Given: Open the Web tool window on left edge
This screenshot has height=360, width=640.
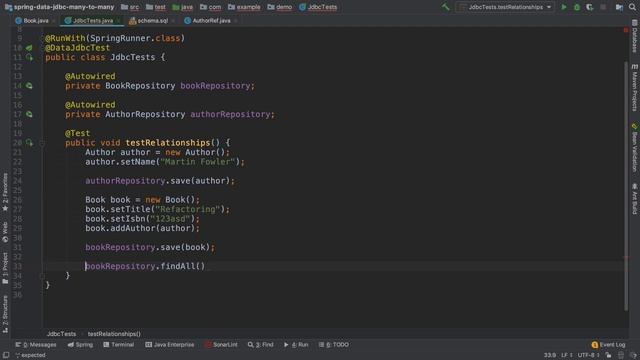Looking at the screenshot, I should coord(5,232).
